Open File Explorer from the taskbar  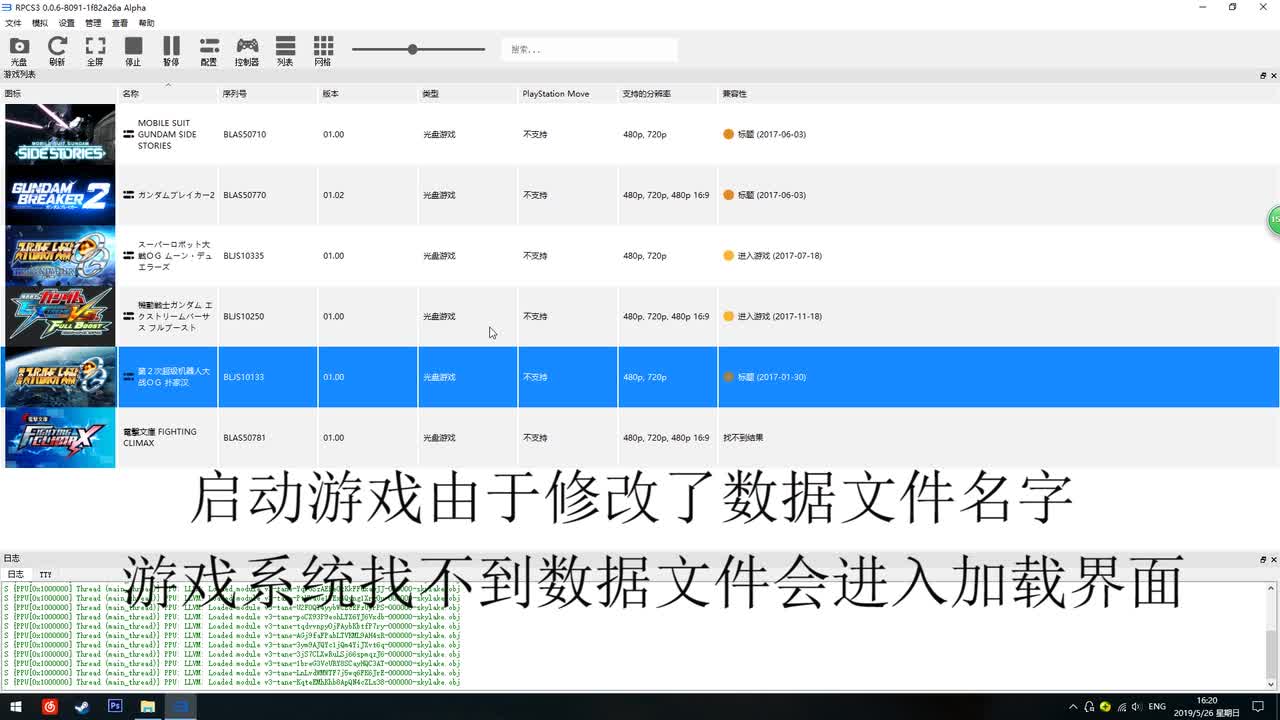pyautogui.click(x=148, y=706)
